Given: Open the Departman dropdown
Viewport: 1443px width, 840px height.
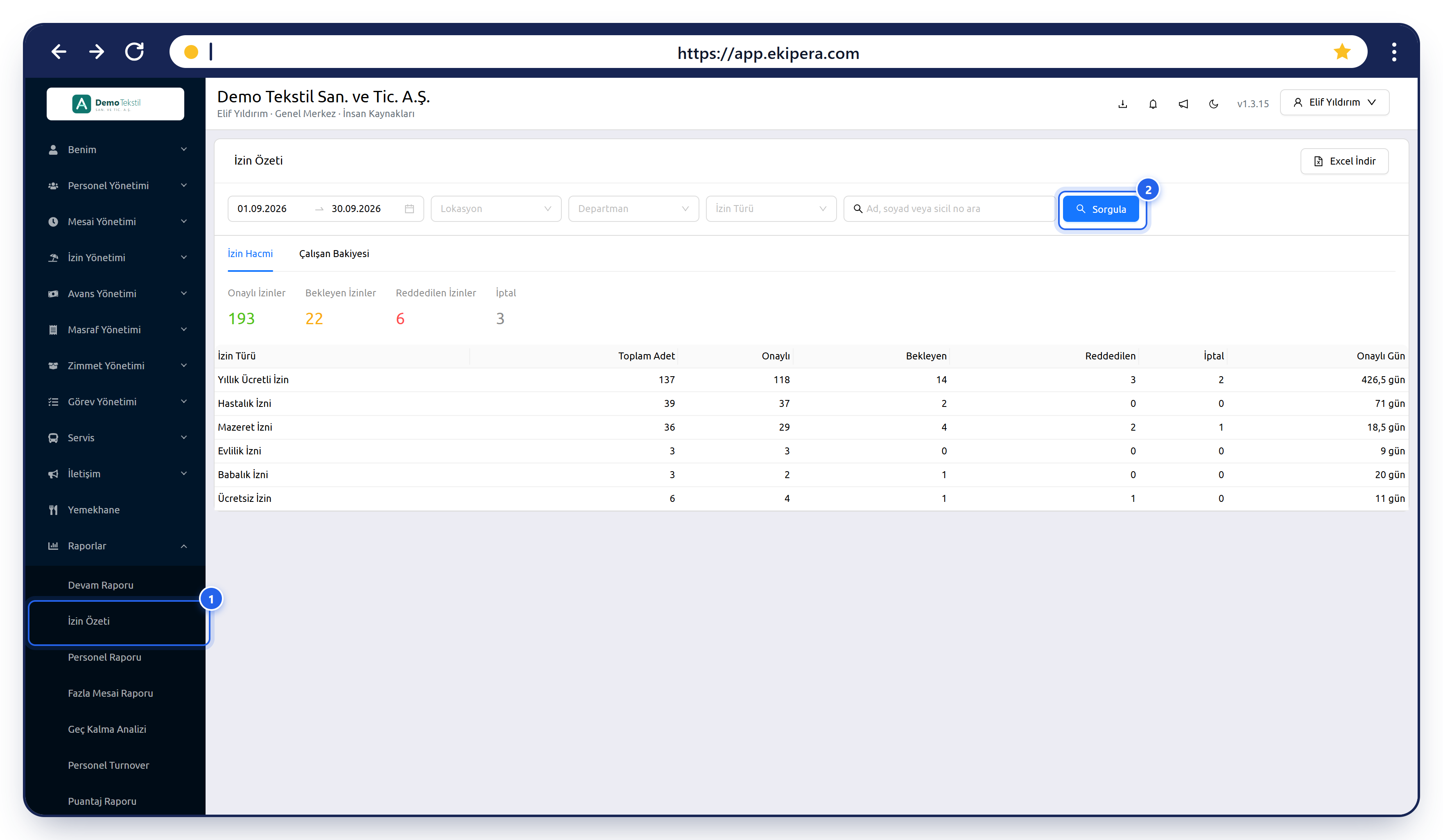Looking at the screenshot, I should pyautogui.click(x=633, y=208).
